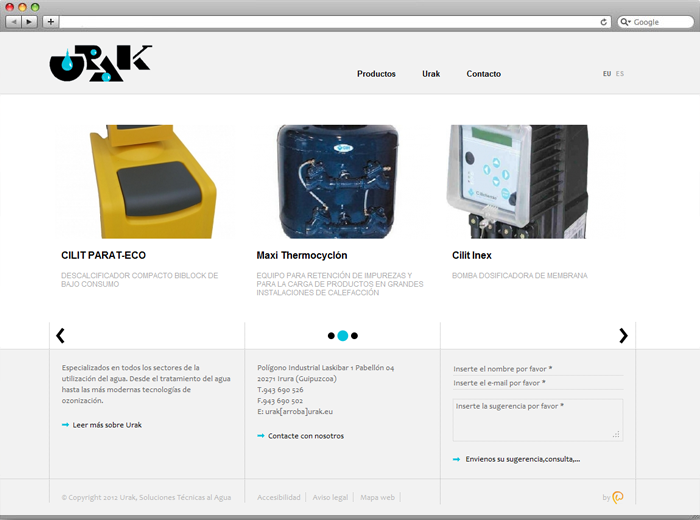Click the blue arrow beside Envíenos su sugerencia
The height and width of the screenshot is (520, 700).
456,459
